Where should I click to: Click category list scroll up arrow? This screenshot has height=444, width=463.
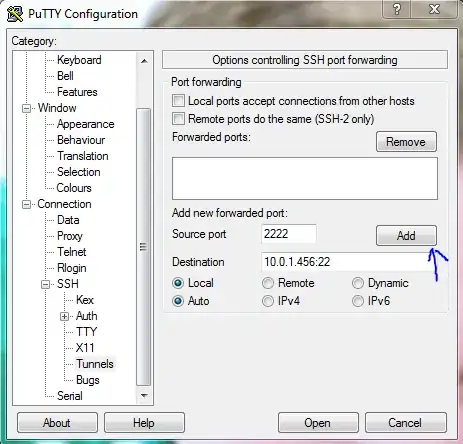coord(144,61)
